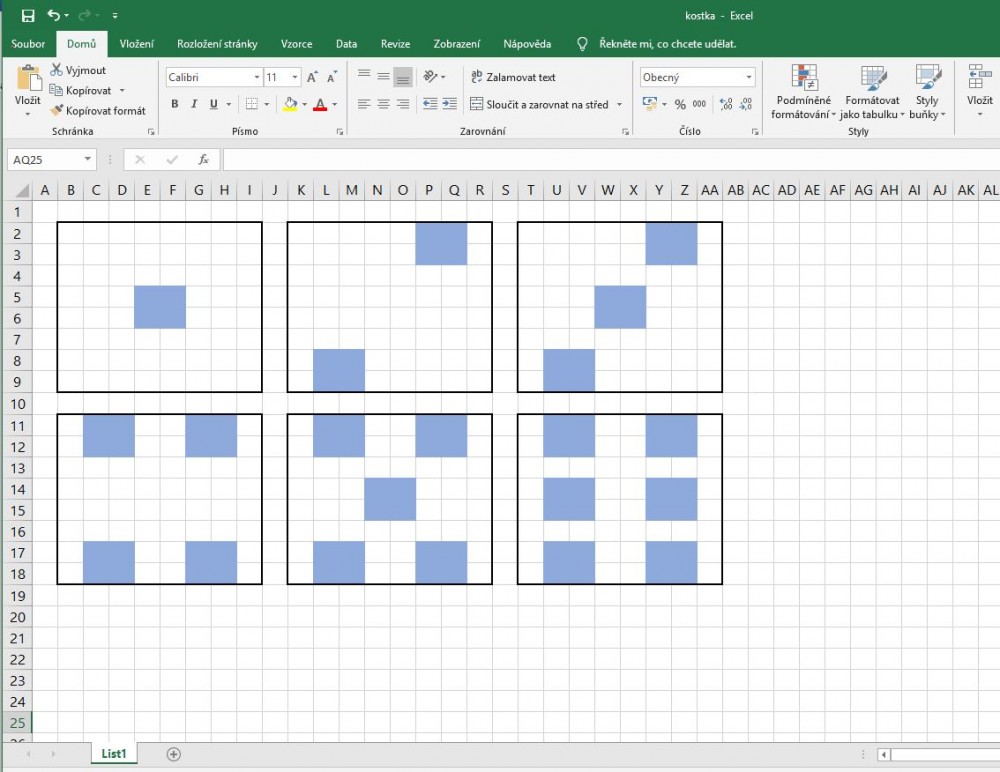
Task: Click Sloučit a zarovnat na střed
Action: (538, 104)
